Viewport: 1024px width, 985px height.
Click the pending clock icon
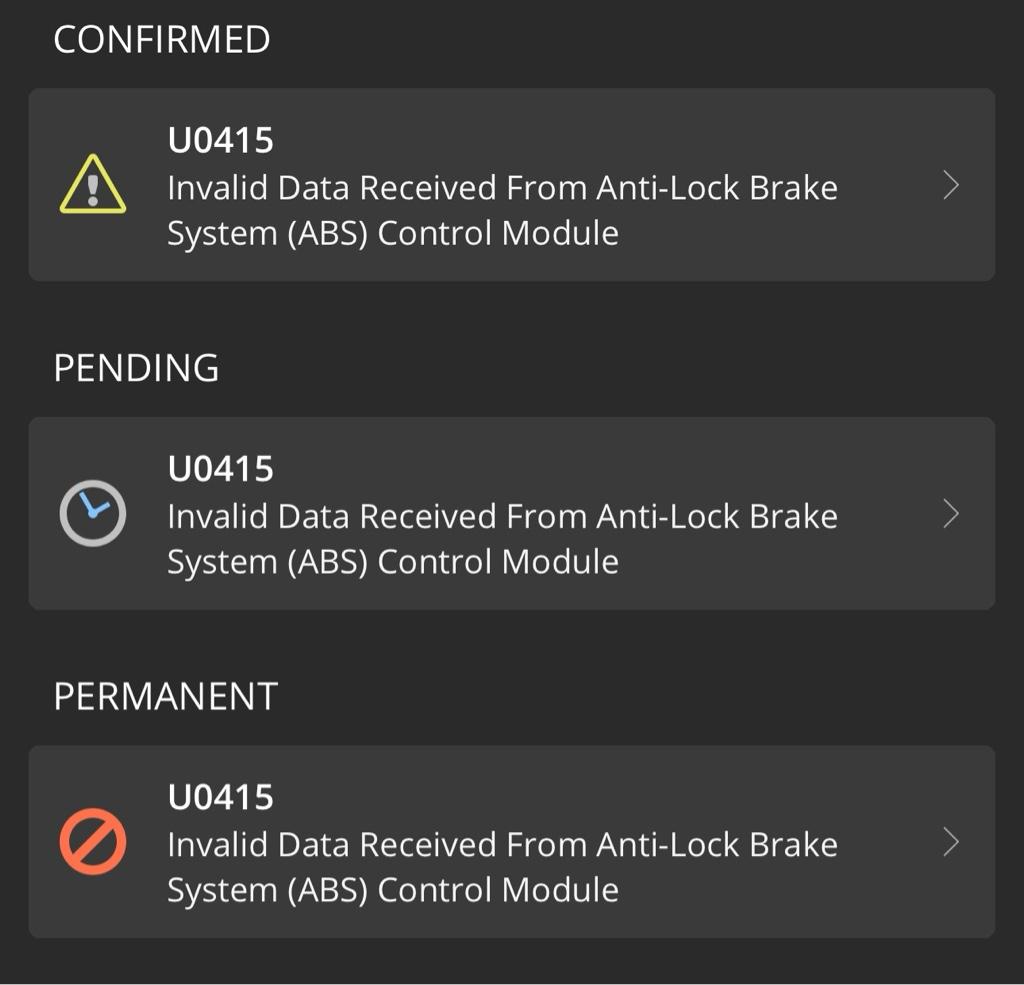pos(93,513)
